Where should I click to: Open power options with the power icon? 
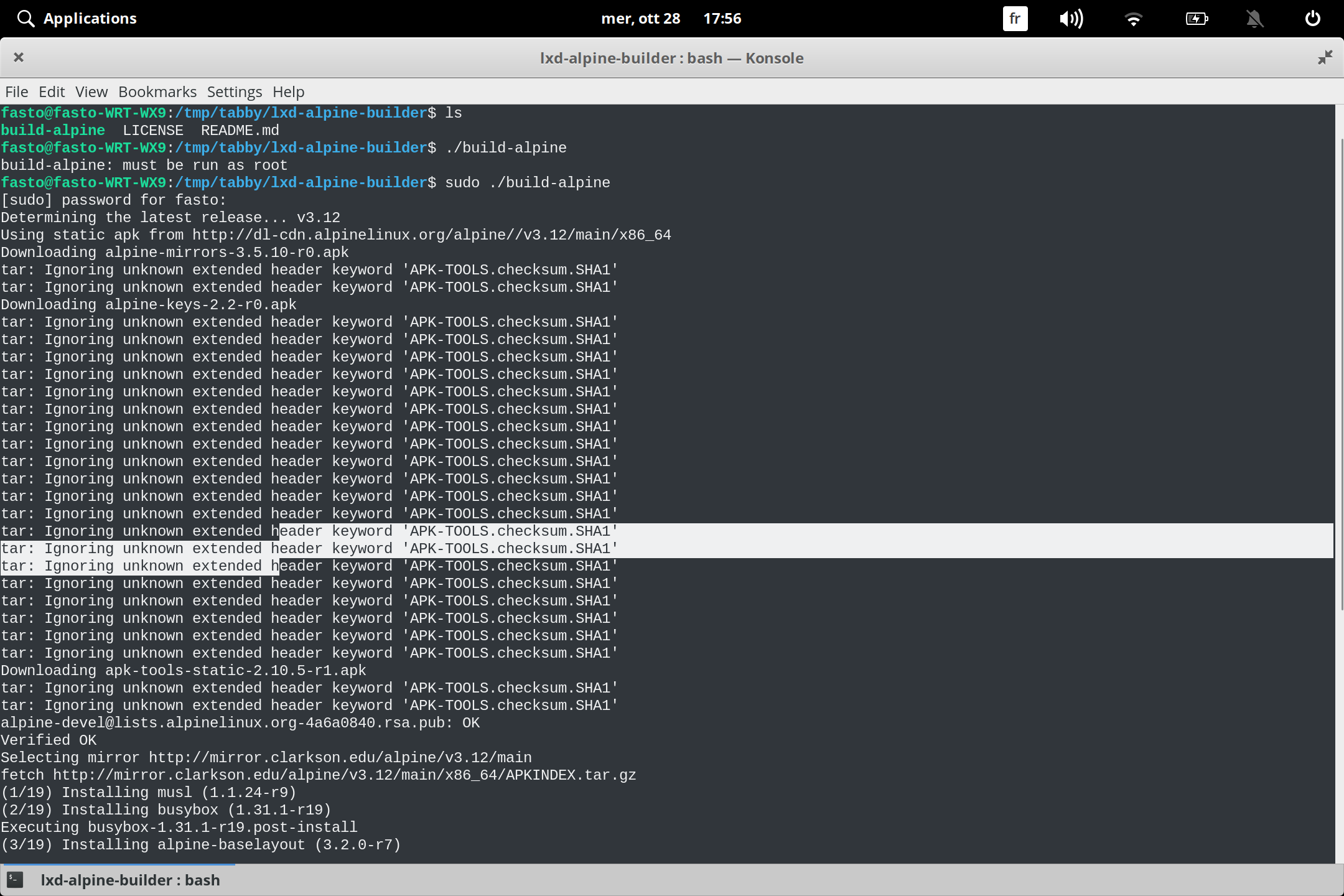pyautogui.click(x=1313, y=18)
